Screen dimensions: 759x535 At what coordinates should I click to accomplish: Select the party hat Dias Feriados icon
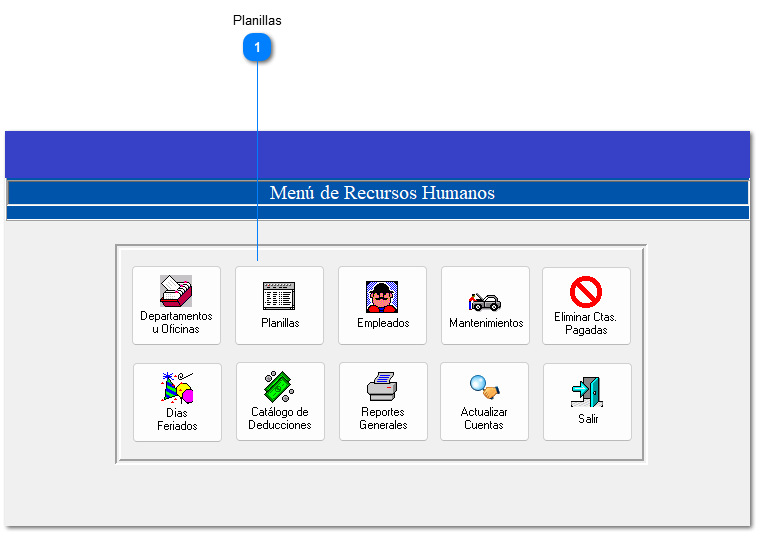coord(177,387)
